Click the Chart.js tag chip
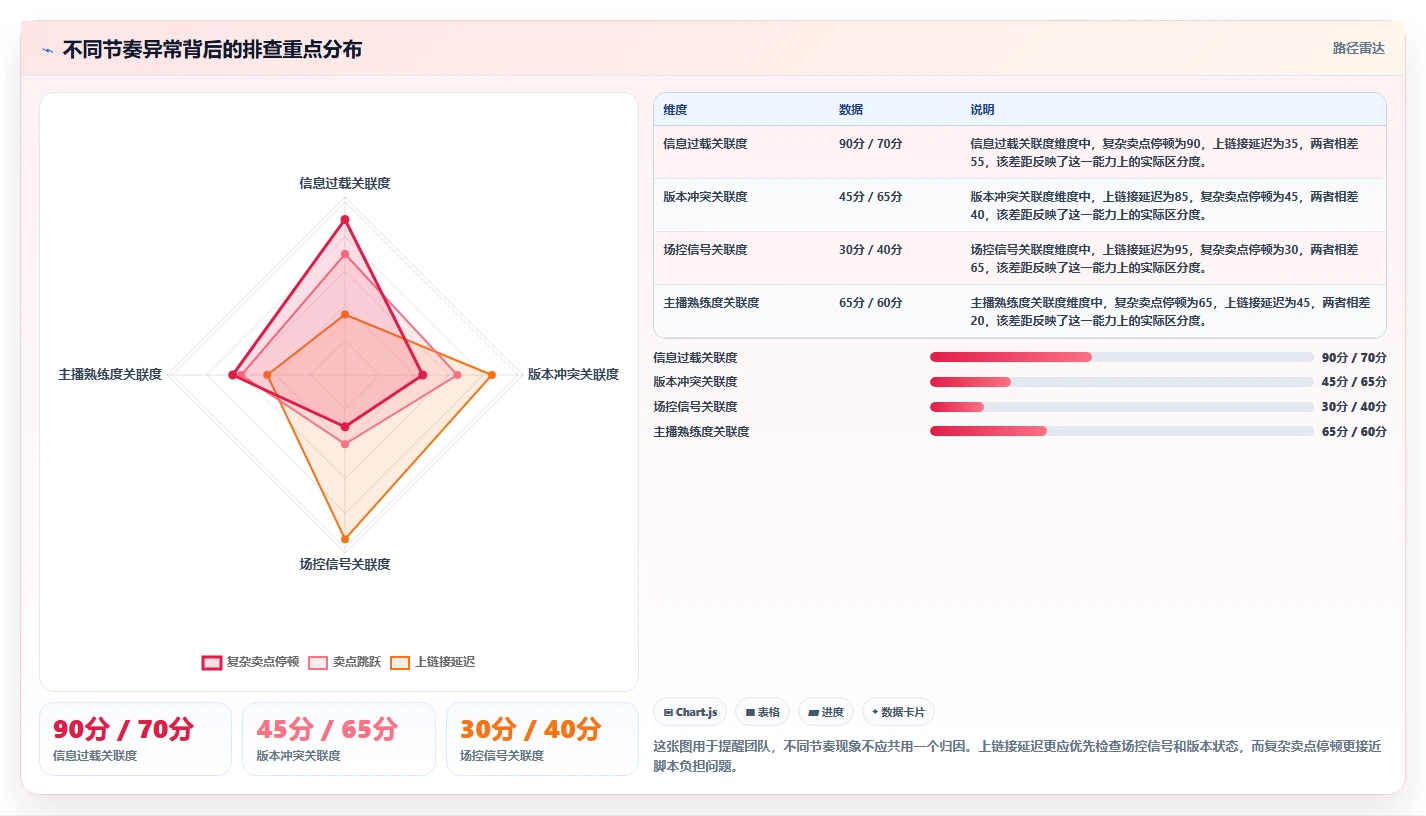The width and height of the screenshot is (1426, 816). point(690,712)
